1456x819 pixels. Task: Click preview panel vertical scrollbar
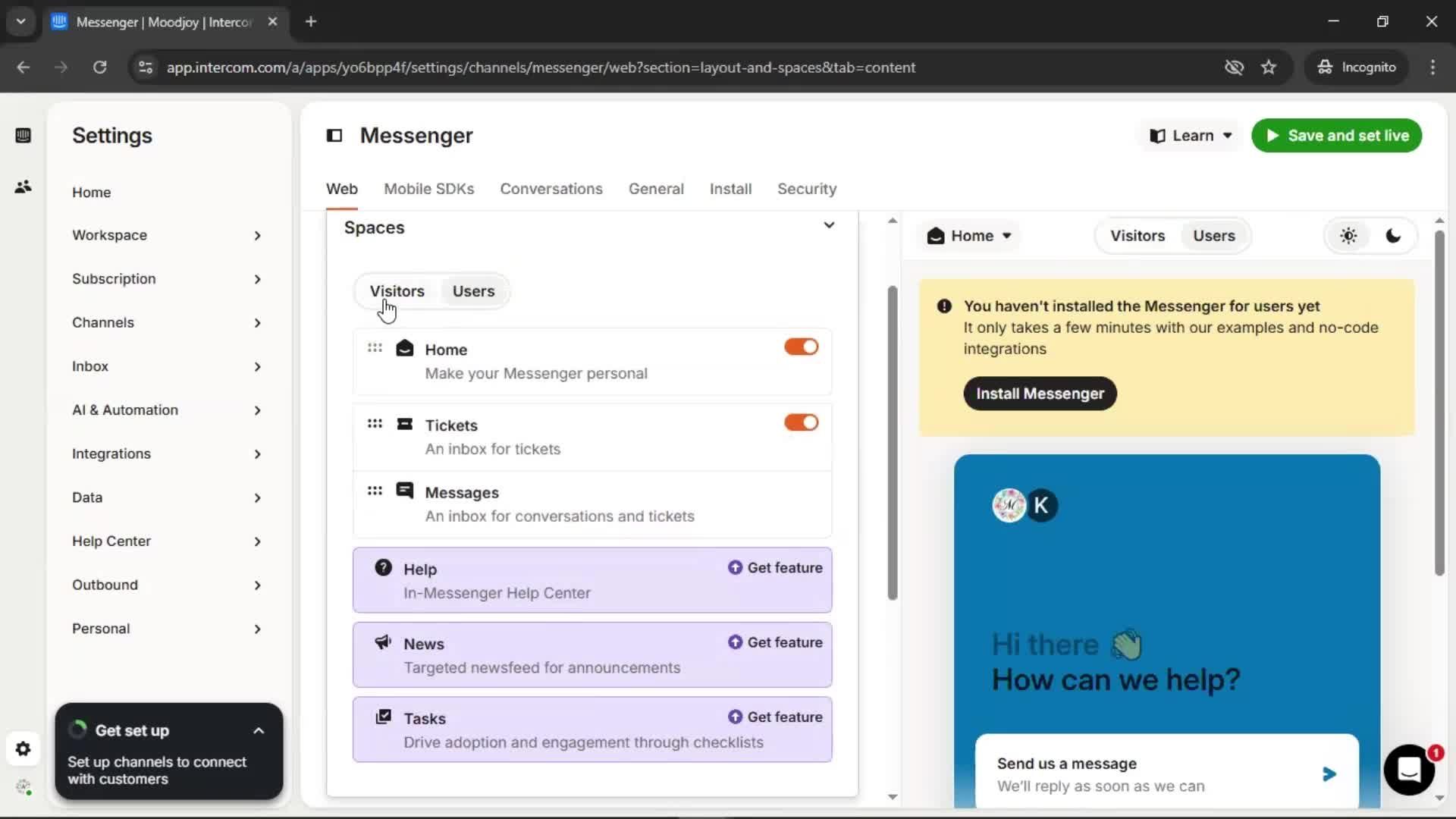(x=1439, y=402)
